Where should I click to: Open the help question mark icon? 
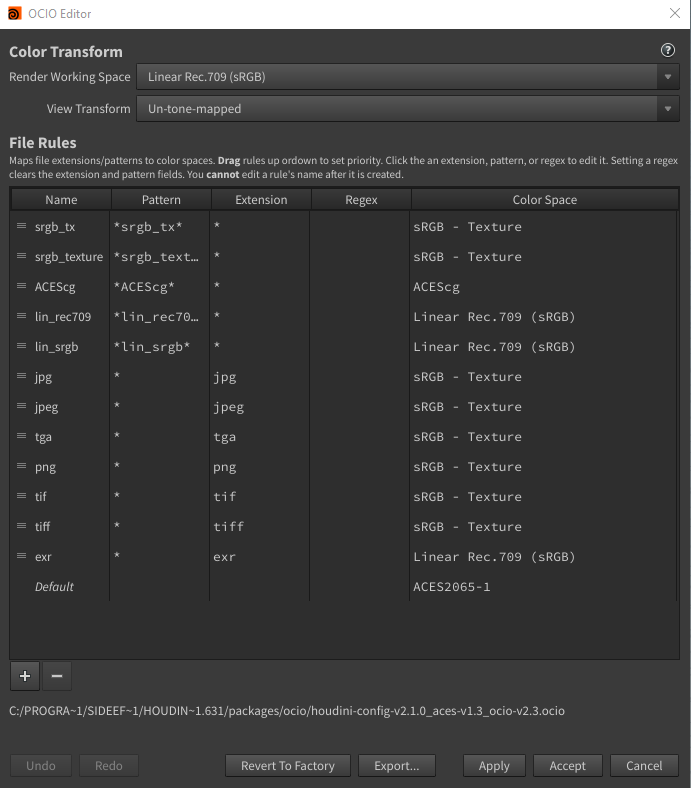pyautogui.click(x=667, y=50)
